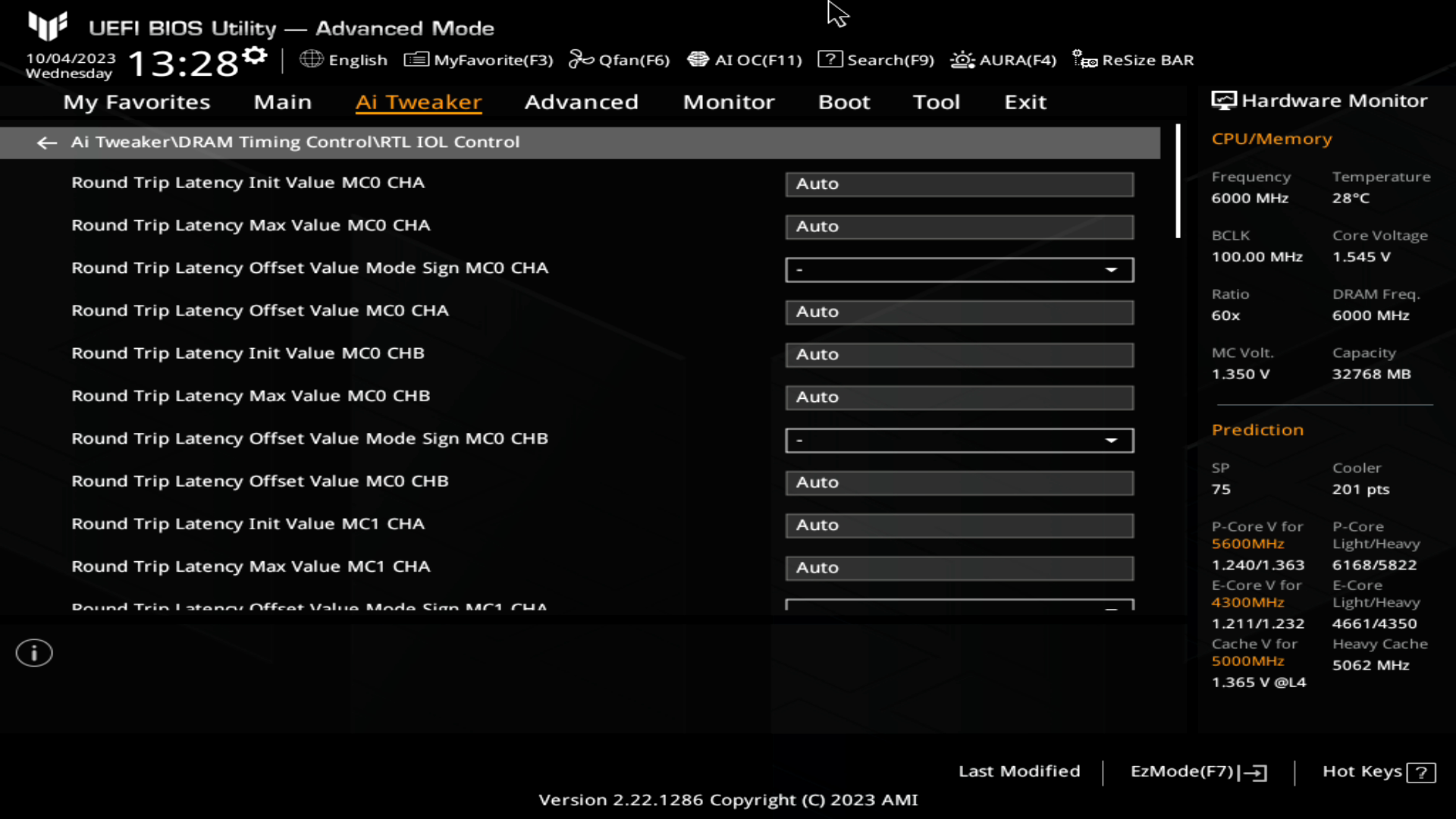Select 'Round Trip Latency Max Value MC0 CHB' label
This screenshot has width=1456, height=819.
point(251,396)
